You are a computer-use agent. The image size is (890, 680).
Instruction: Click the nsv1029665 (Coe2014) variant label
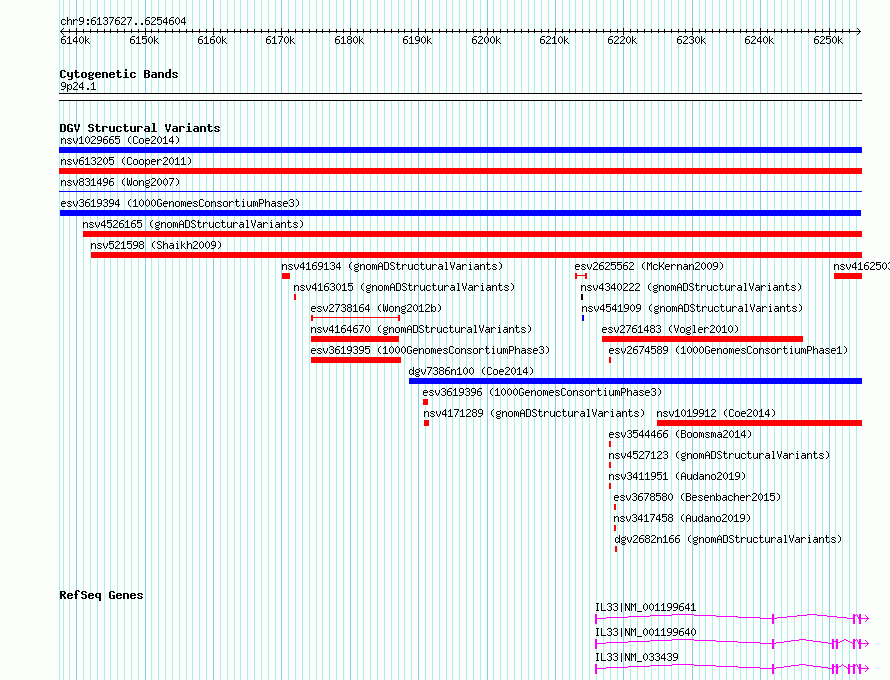pos(120,140)
